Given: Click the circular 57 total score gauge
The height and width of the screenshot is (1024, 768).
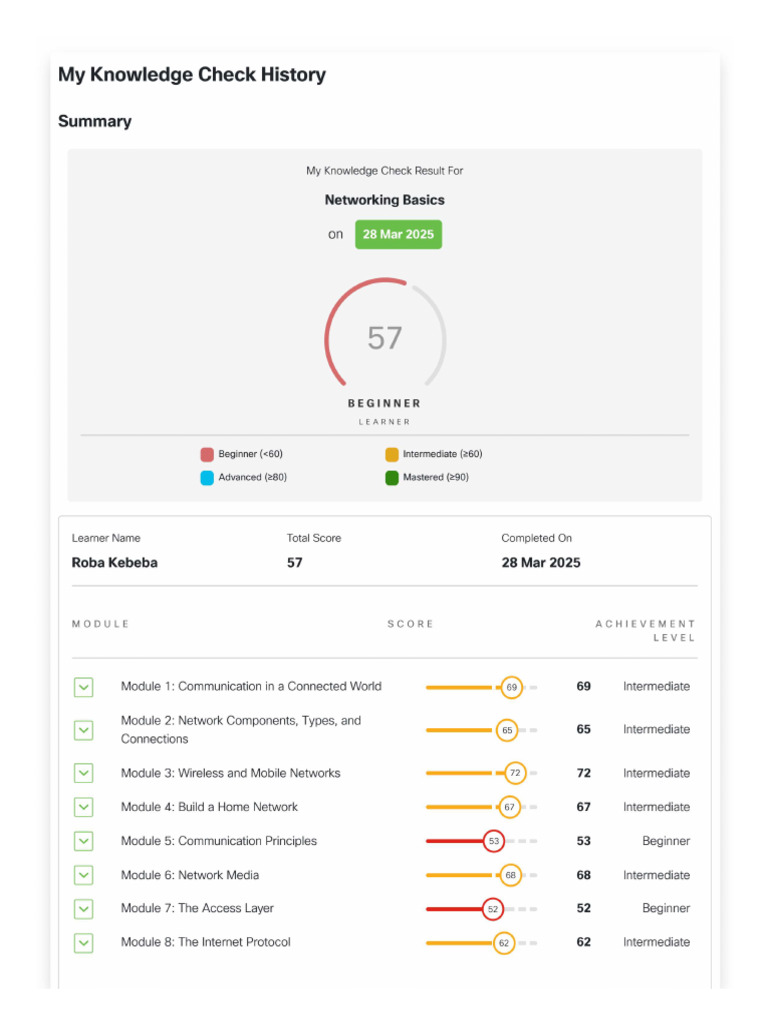Looking at the screenshot, I should point(385,337).
